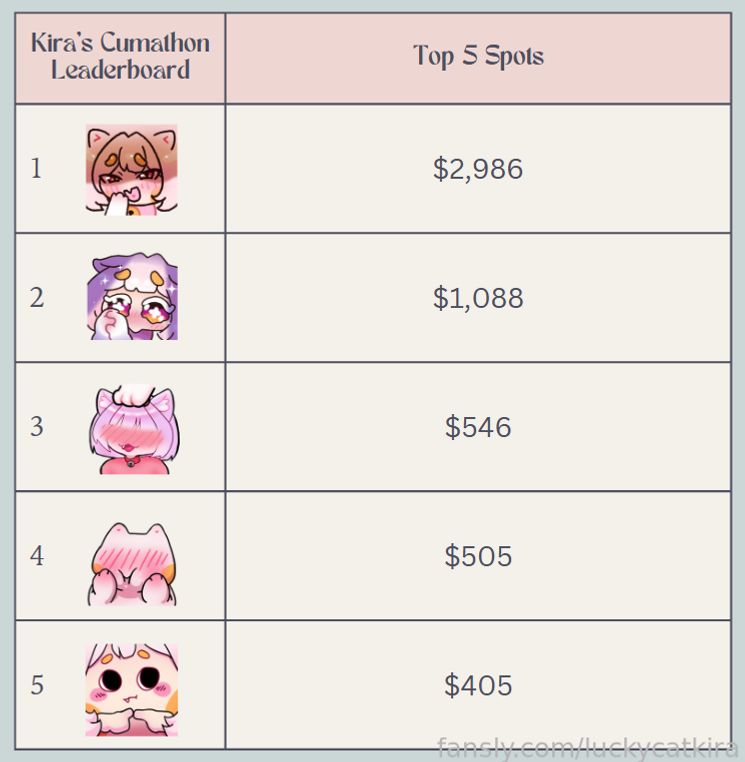Image resolution: width=745 pixels, height=762 pixels.
Task: Select the pink blushing cat blob emote
Action: click(132, 564)
